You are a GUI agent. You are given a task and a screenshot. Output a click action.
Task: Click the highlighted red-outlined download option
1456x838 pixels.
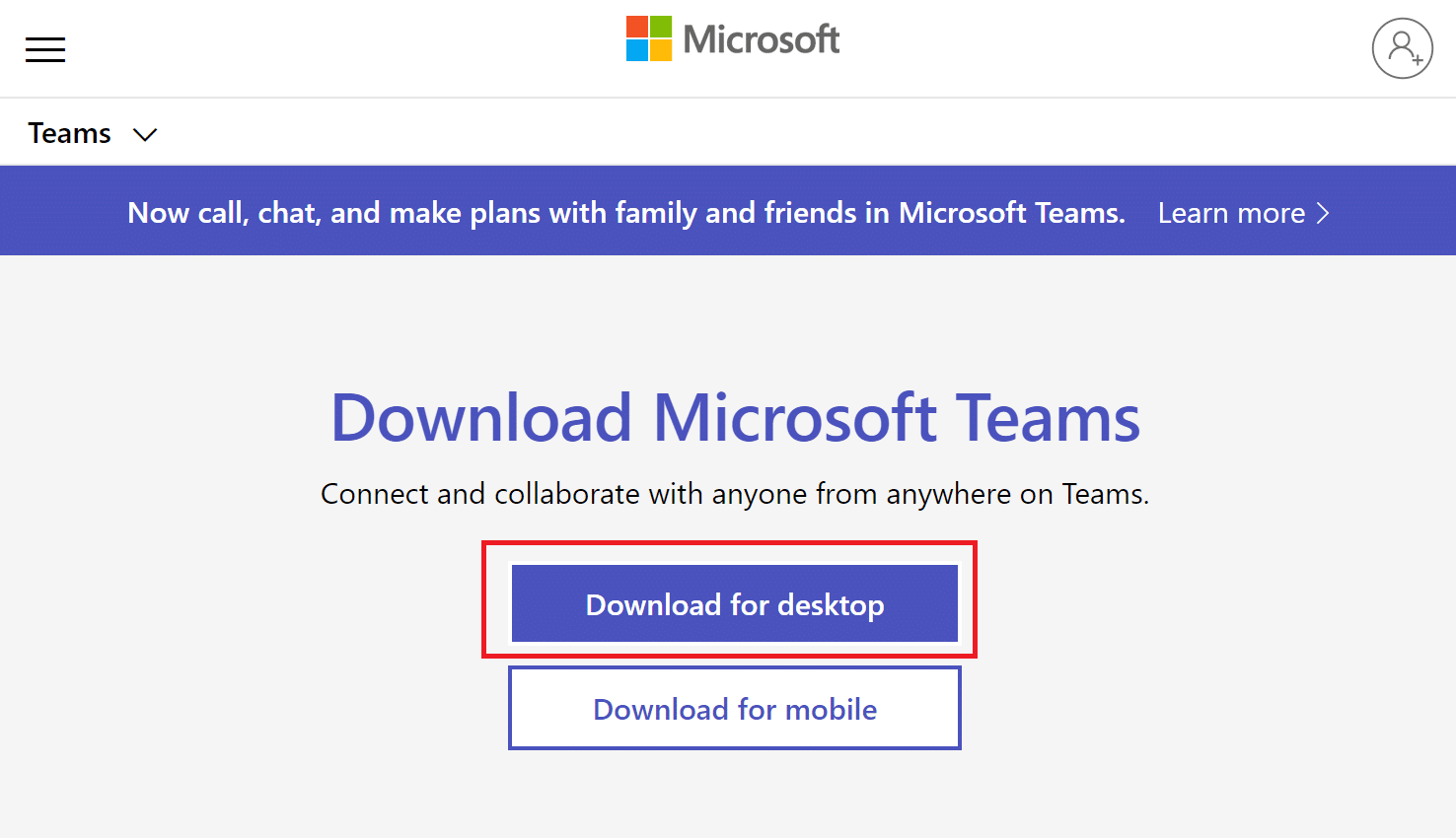click(734, 603)
